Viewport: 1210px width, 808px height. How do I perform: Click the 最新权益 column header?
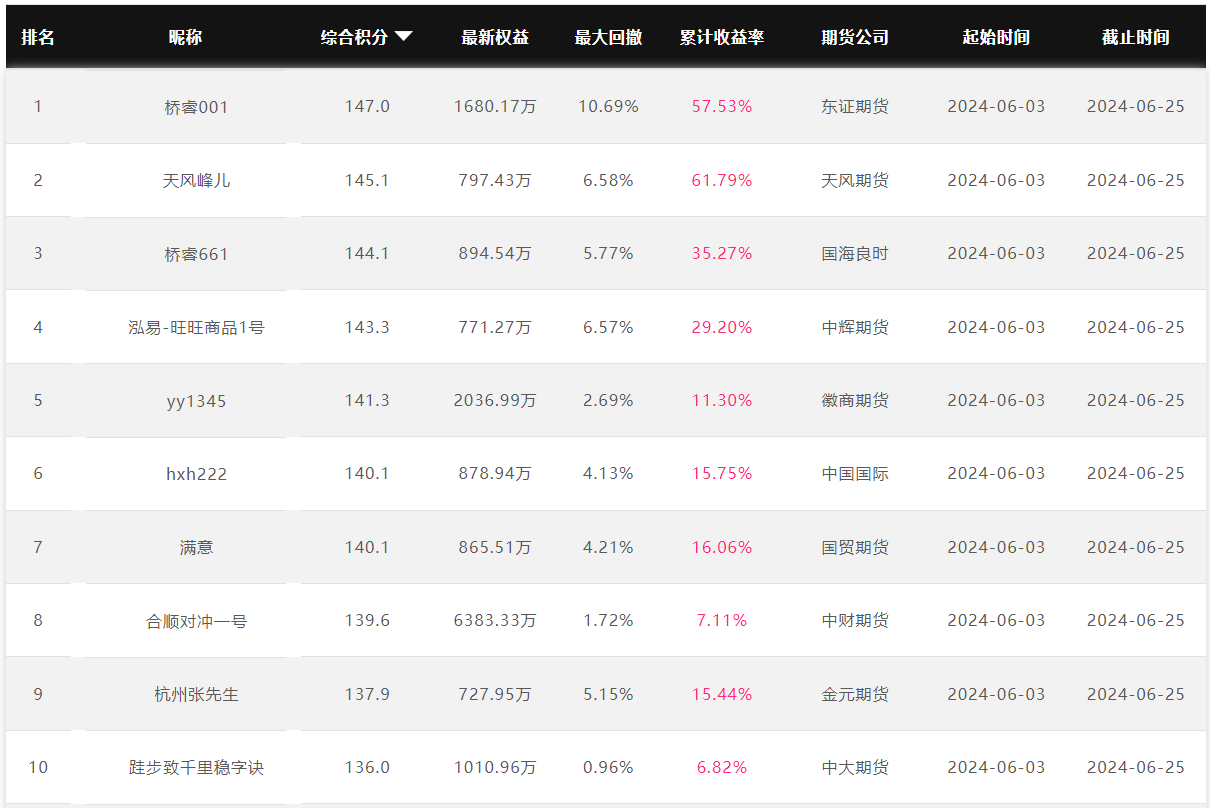click(495, 37)
